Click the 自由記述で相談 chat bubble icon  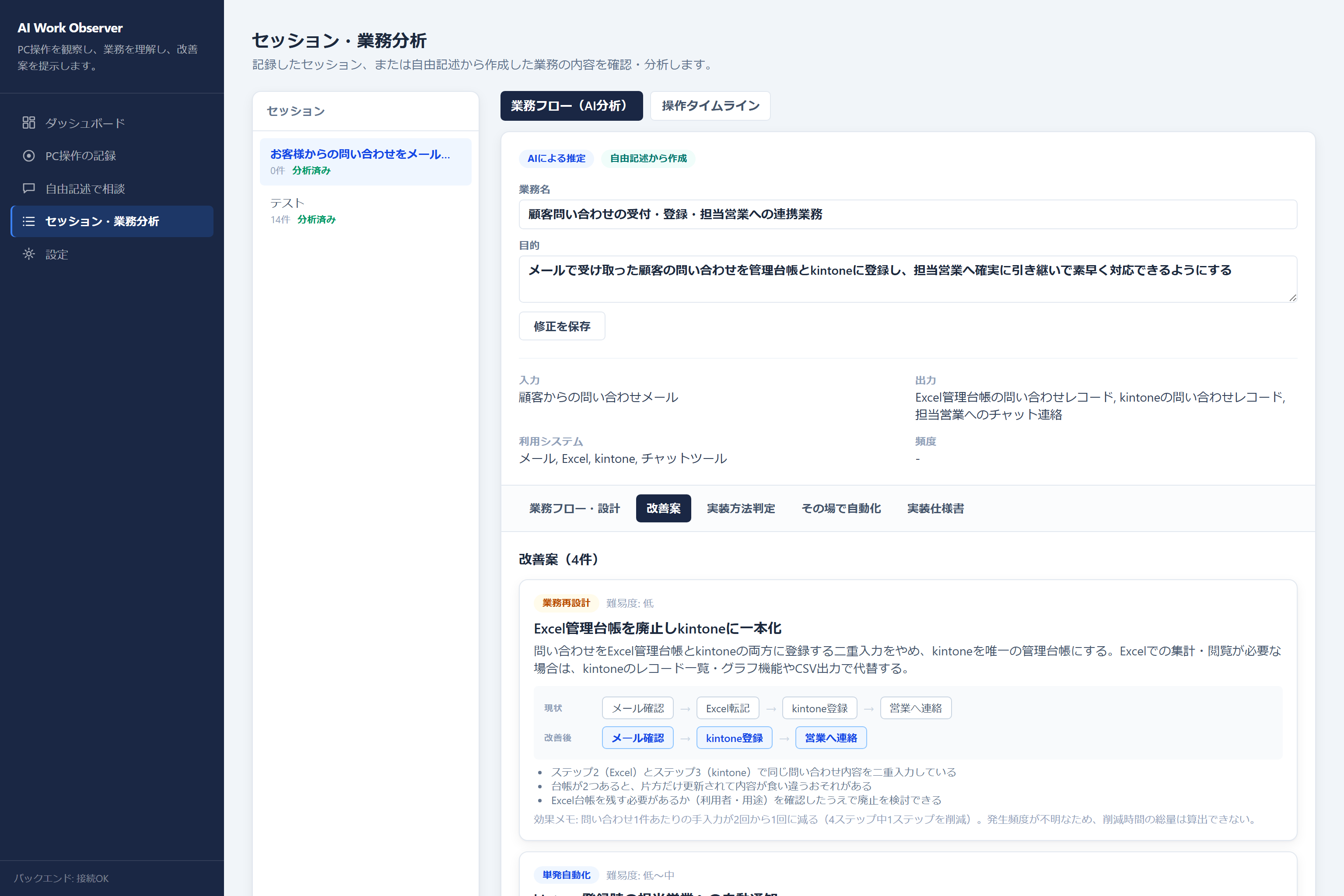coord(28,189)
